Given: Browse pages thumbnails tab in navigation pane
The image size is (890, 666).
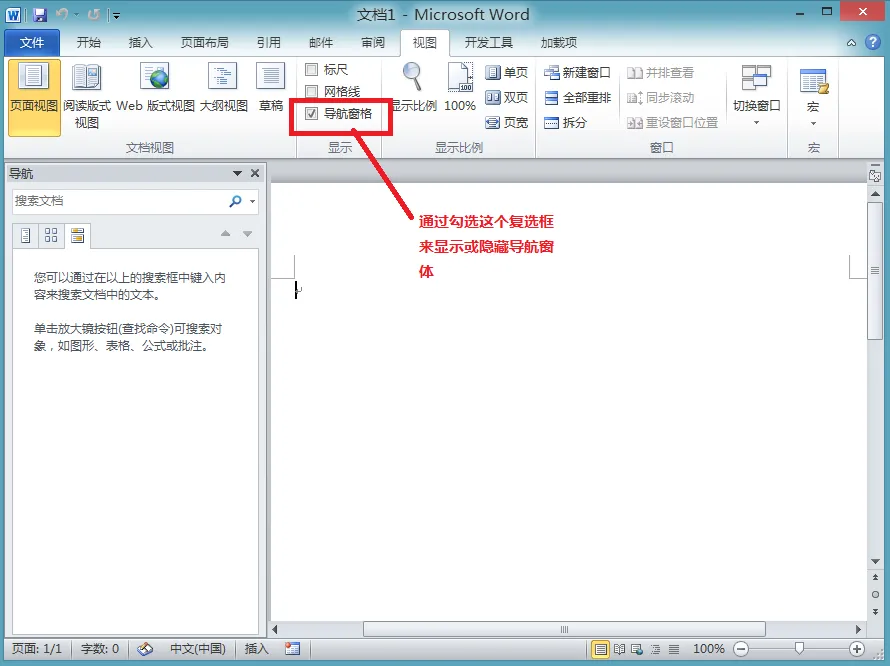Looking at the screenshot, I should [x=51, y=235].
